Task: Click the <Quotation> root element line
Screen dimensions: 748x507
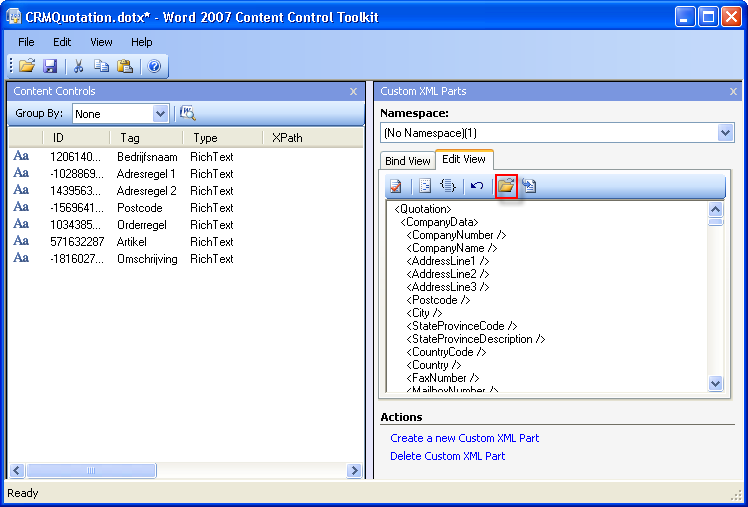Action: [423, 209]
